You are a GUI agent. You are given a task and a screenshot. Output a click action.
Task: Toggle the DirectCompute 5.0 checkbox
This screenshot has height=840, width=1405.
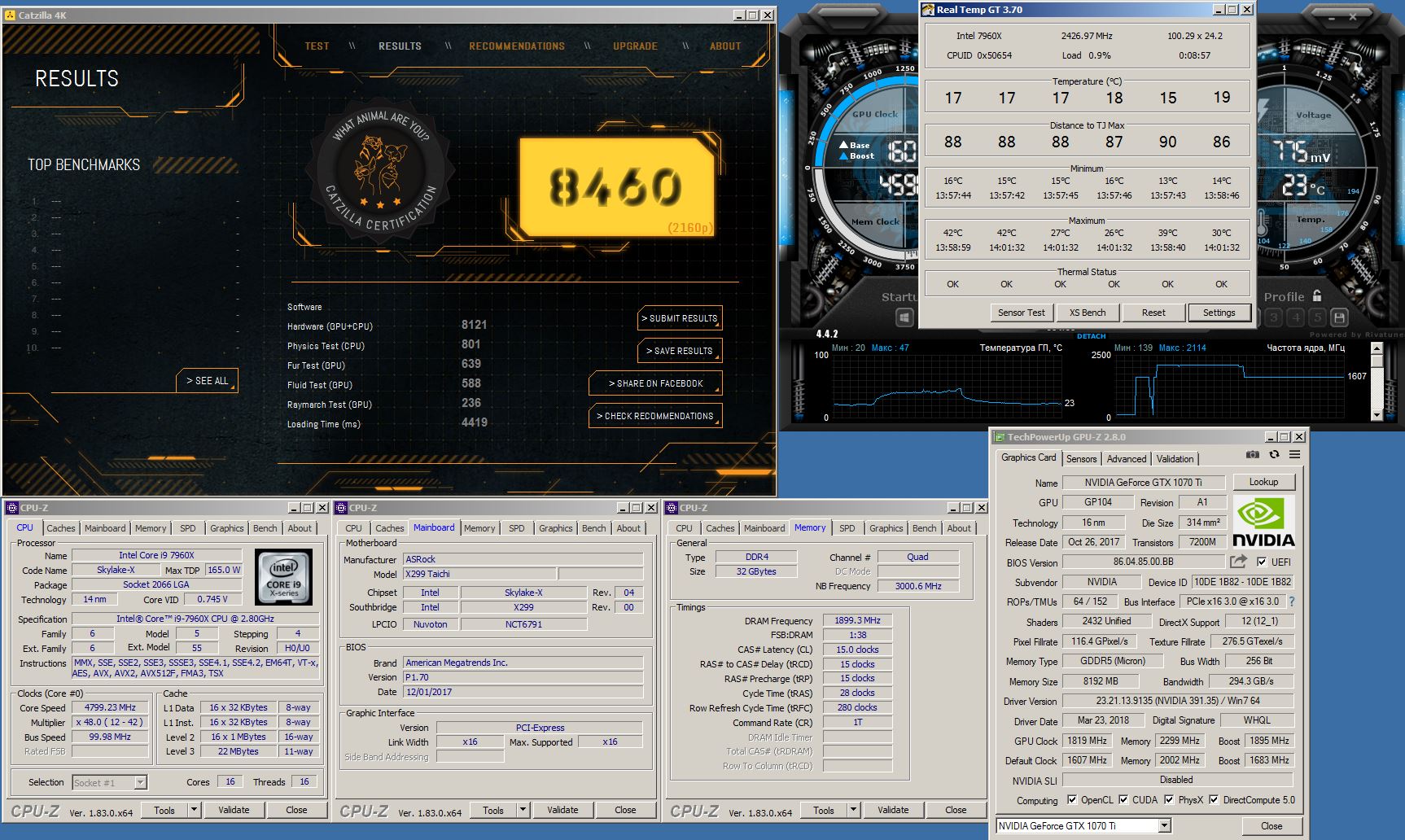click(1215, 800)
